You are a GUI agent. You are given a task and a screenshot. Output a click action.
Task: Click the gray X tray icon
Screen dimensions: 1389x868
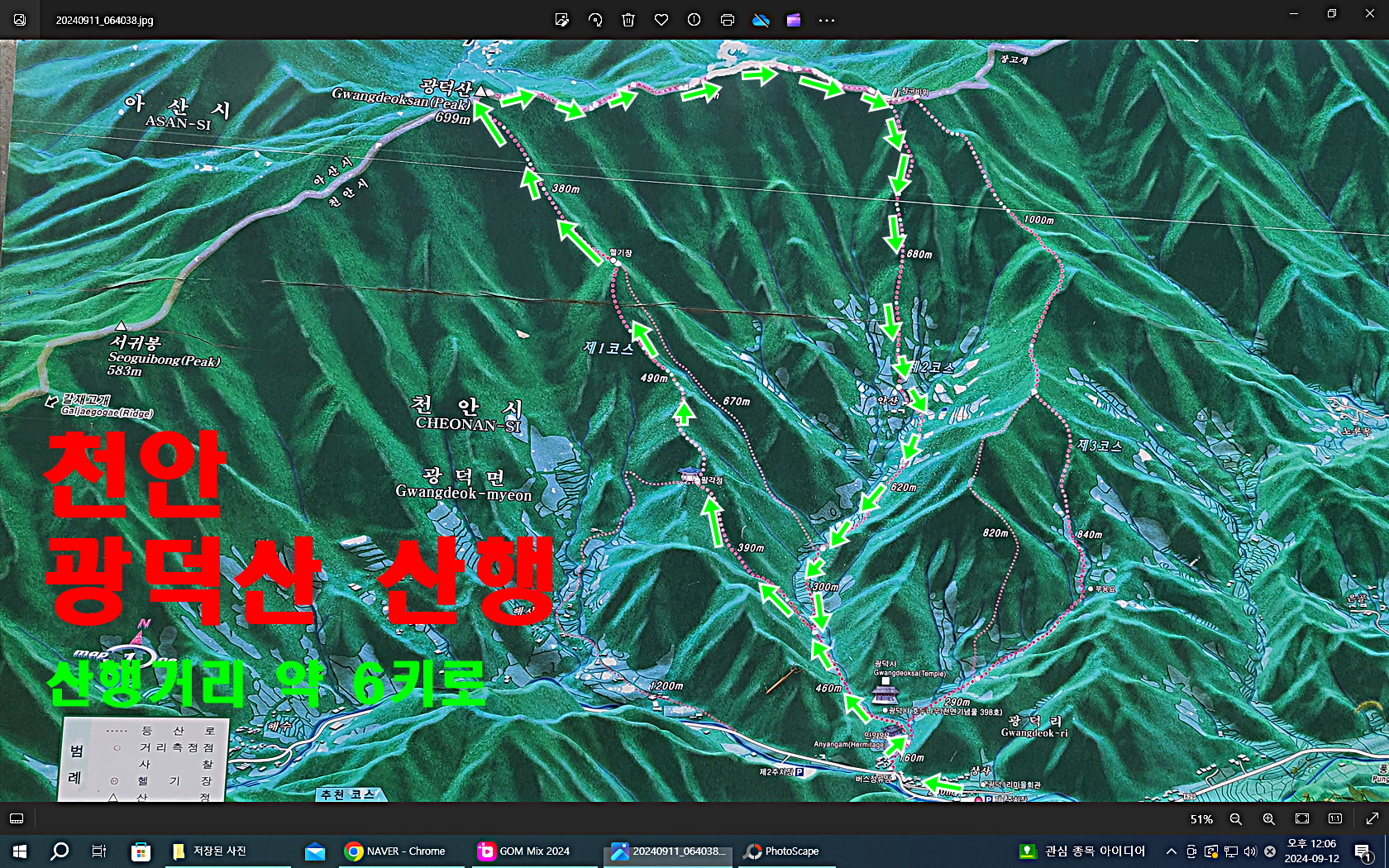pos(1270,851)
